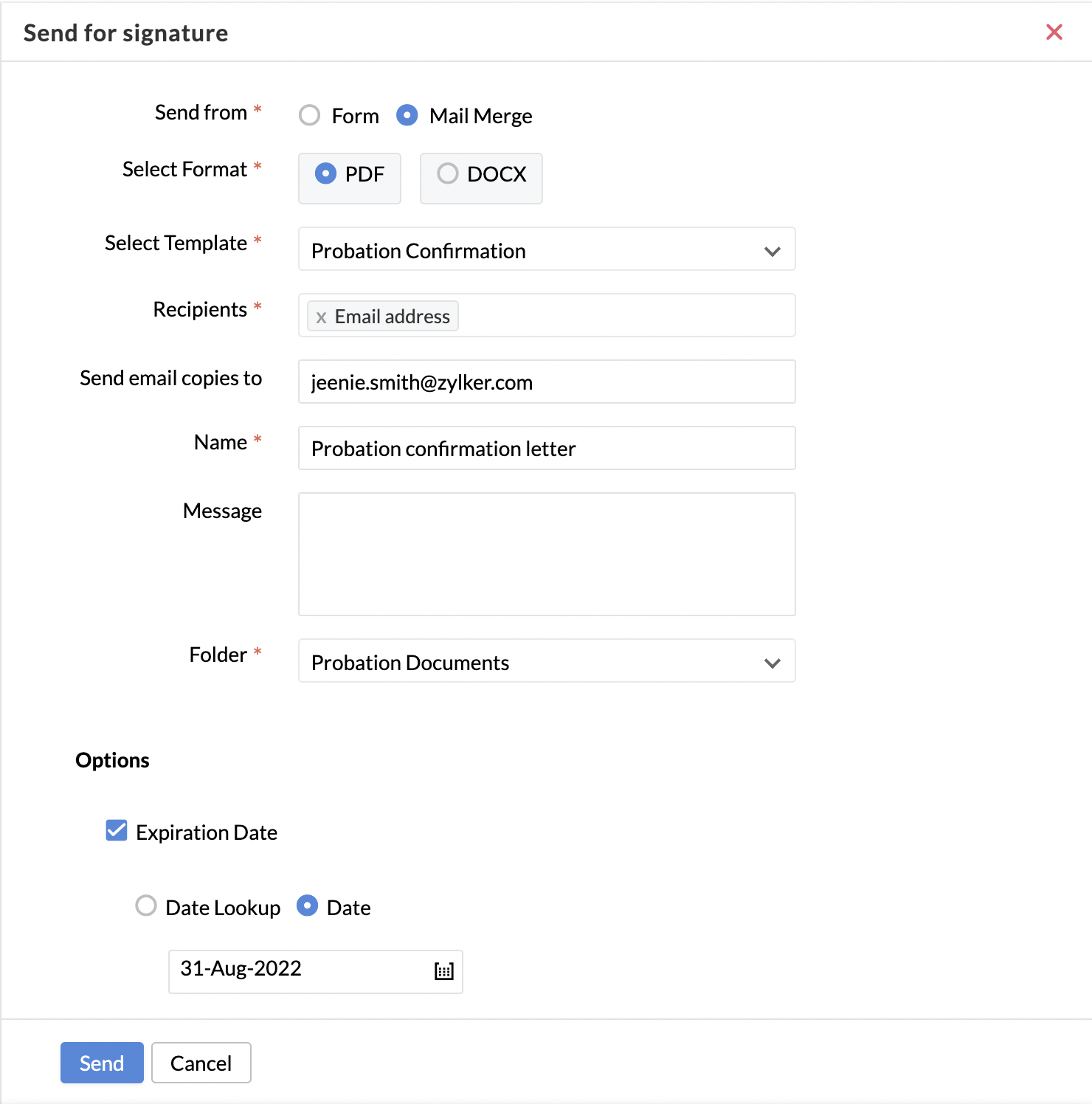Click the Probation Confirmation template chevron
This screenshot has width=1092, height=1104.
[x=773, y=251]
